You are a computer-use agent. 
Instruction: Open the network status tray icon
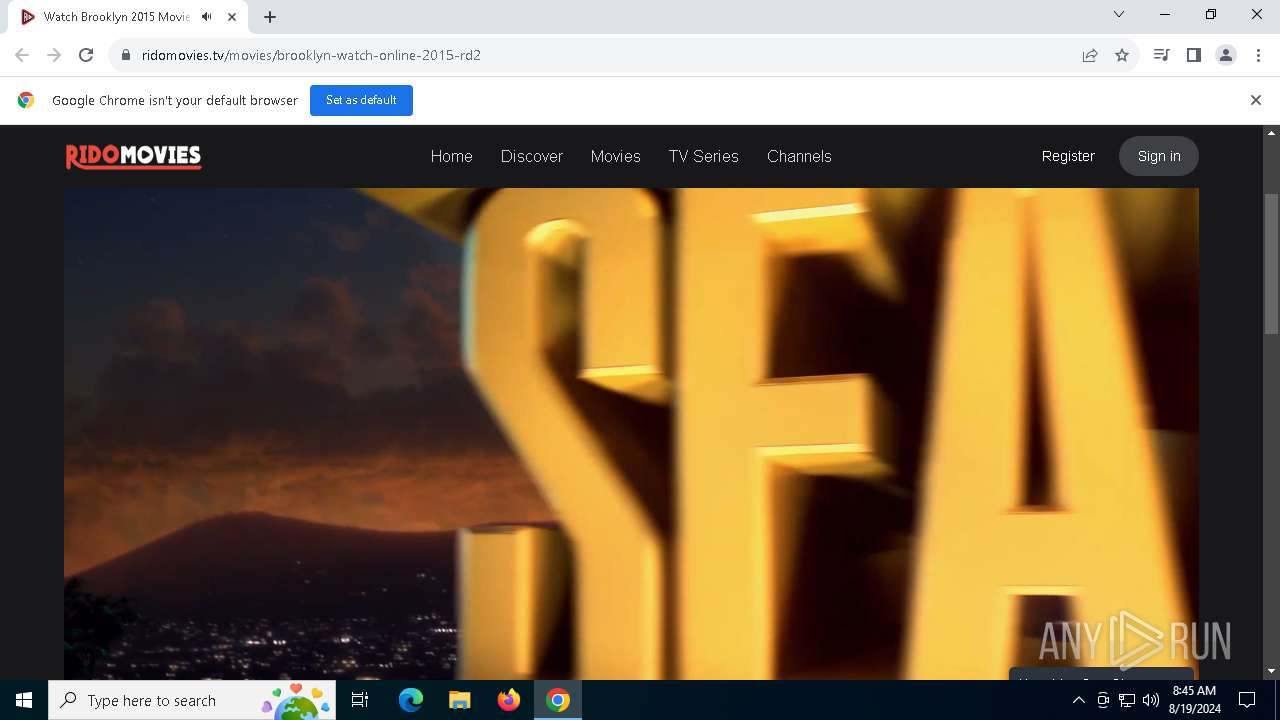coord(1127,700)
